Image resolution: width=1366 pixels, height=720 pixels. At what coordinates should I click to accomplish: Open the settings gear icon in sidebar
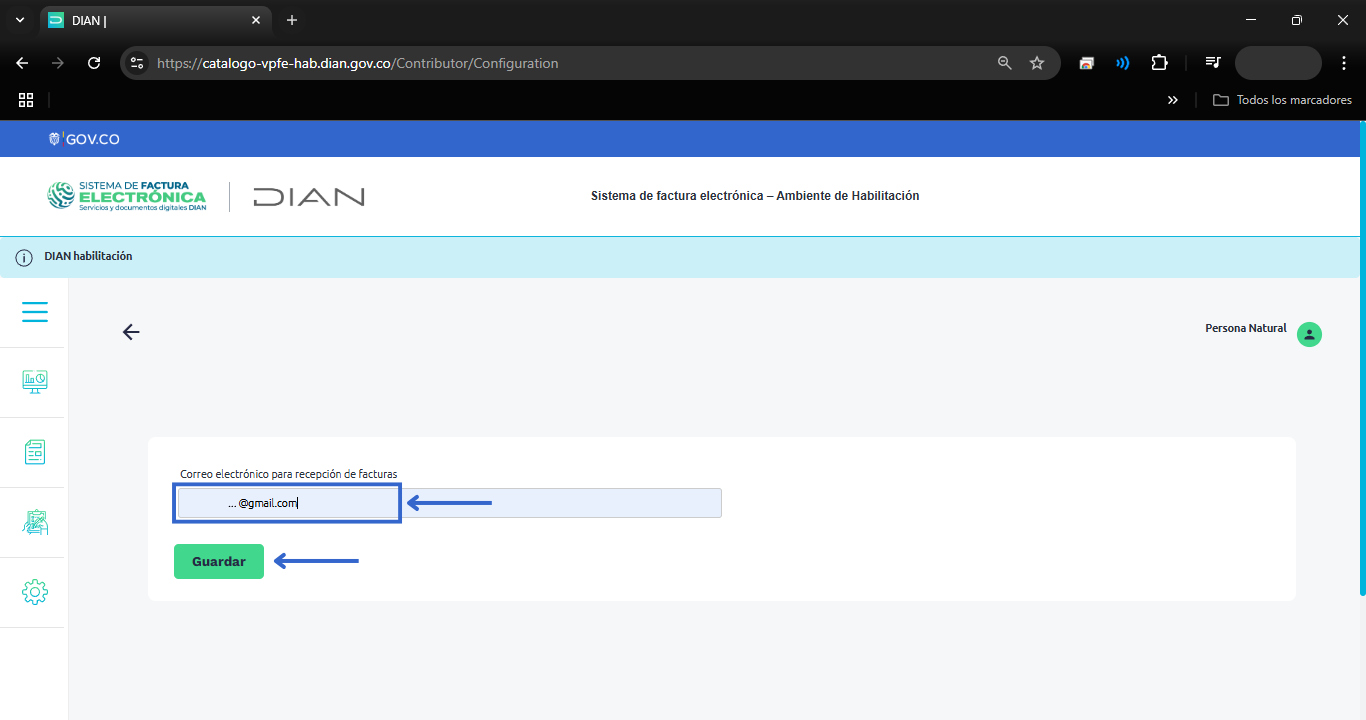[35, 592]
